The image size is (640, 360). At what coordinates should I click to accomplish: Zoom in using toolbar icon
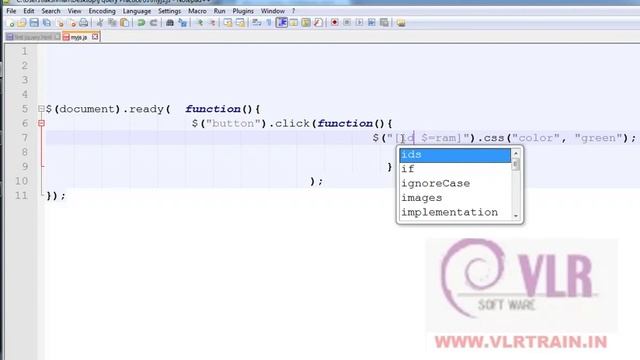(200, 23)
